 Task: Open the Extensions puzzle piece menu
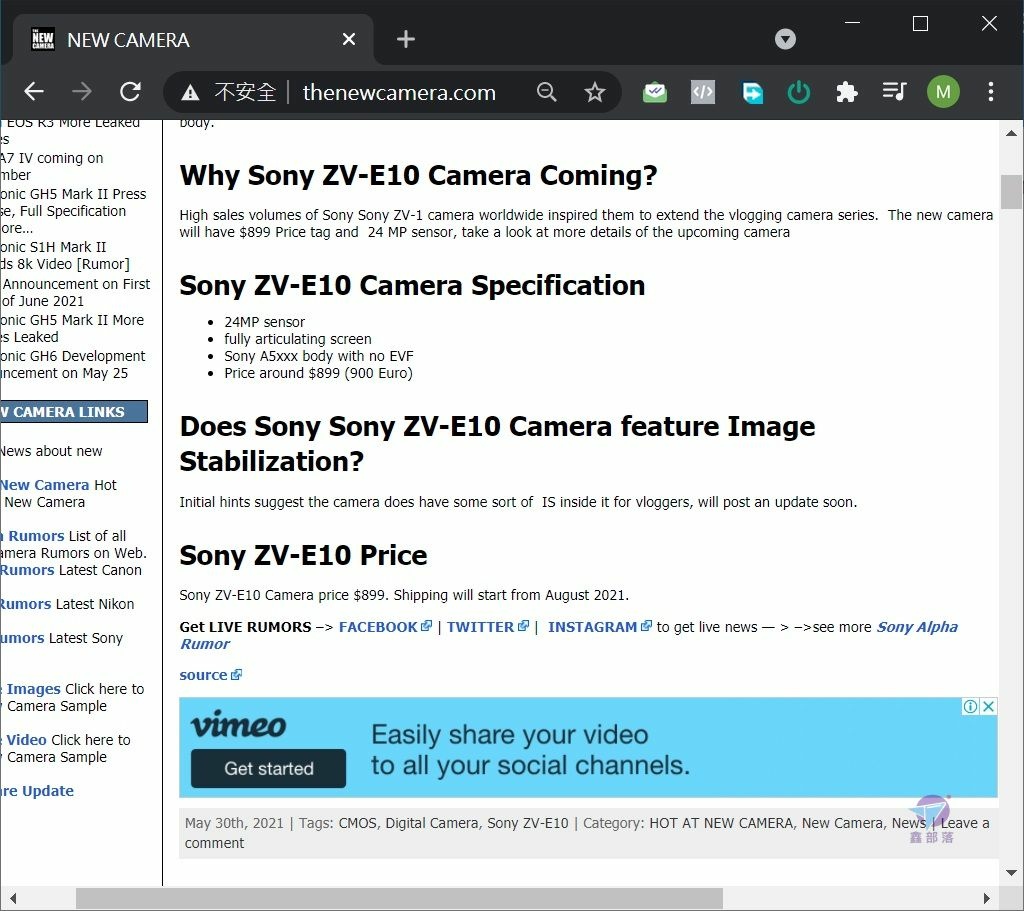(x=846, y=92)
